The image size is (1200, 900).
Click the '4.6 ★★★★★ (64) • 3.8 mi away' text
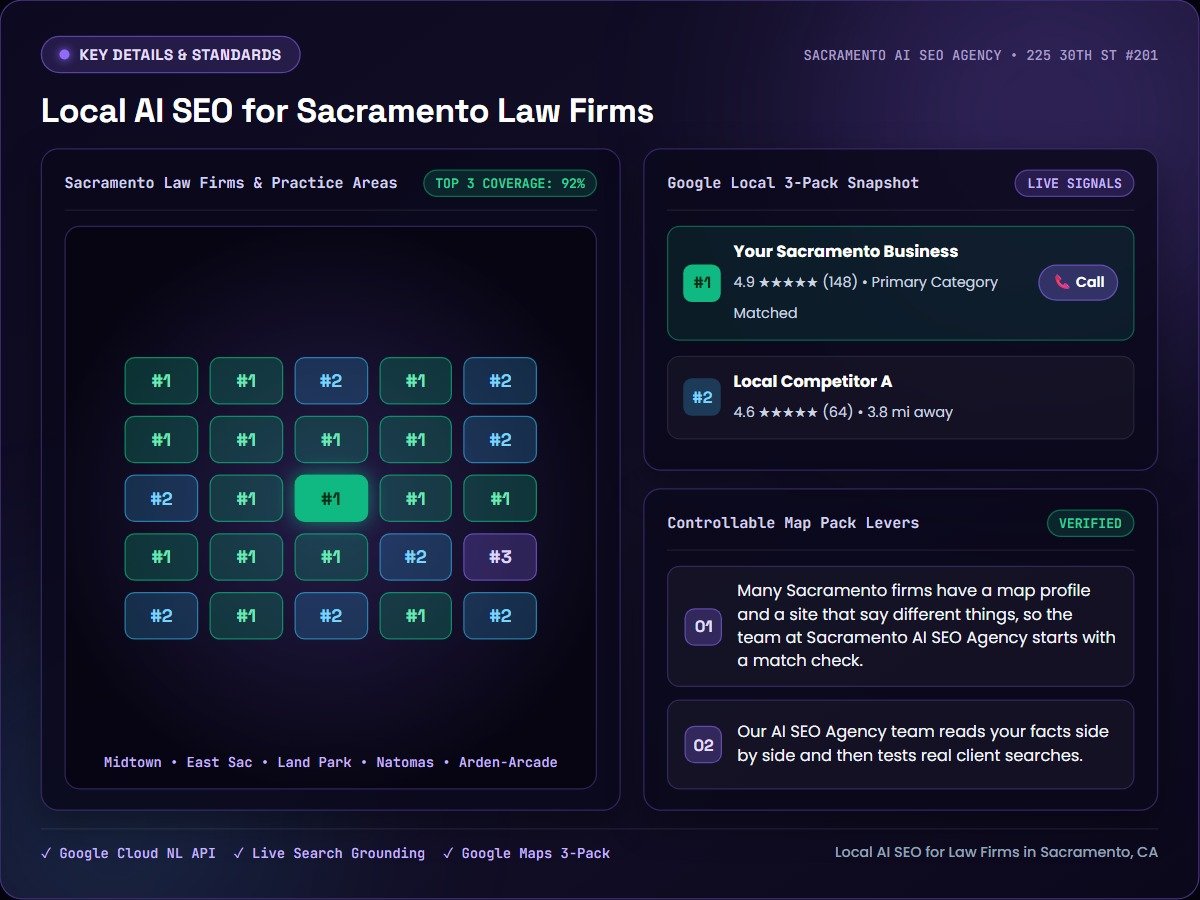coord(843,411)
